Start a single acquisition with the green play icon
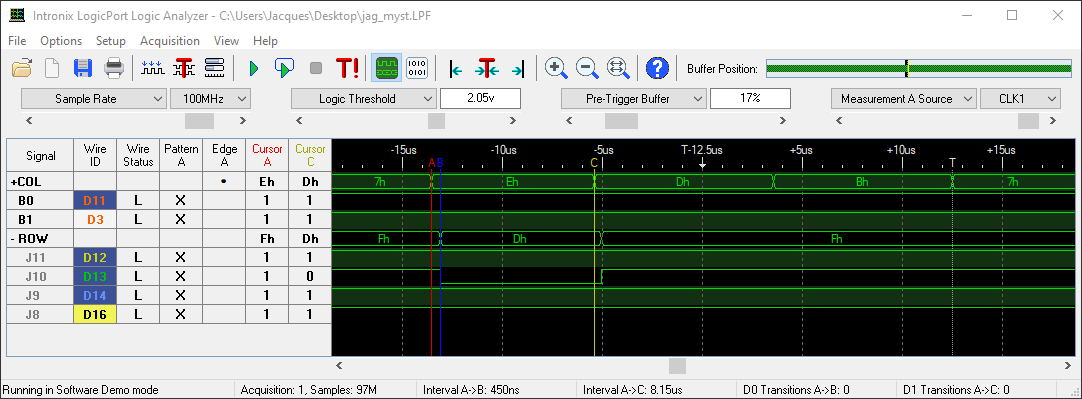Image resolution: width=1082 pixels, height=399 pixels. click(254, 68)
